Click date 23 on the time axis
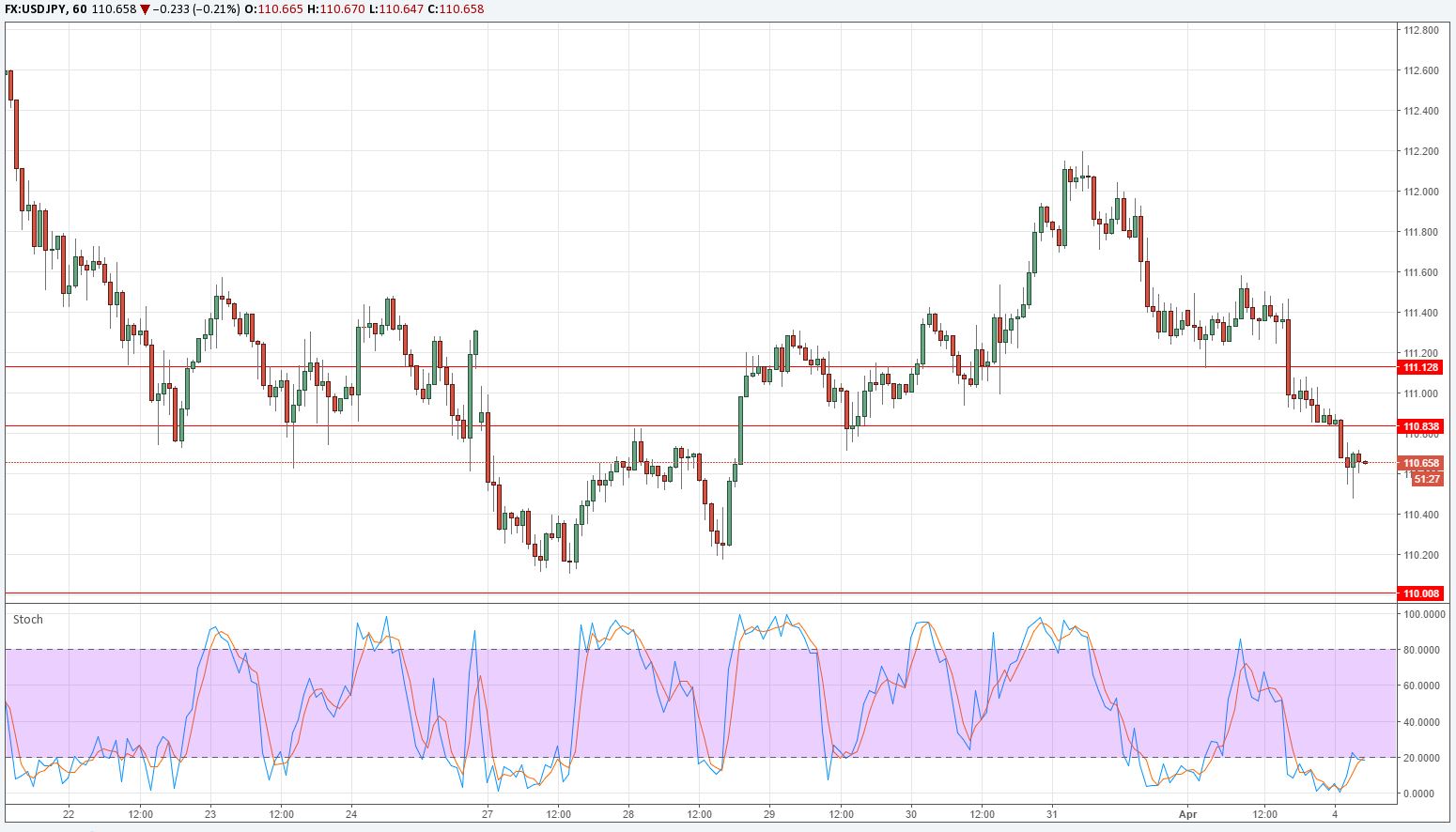Image resolution: width=1456 pixels, height=832 pixels. (209, 814)
